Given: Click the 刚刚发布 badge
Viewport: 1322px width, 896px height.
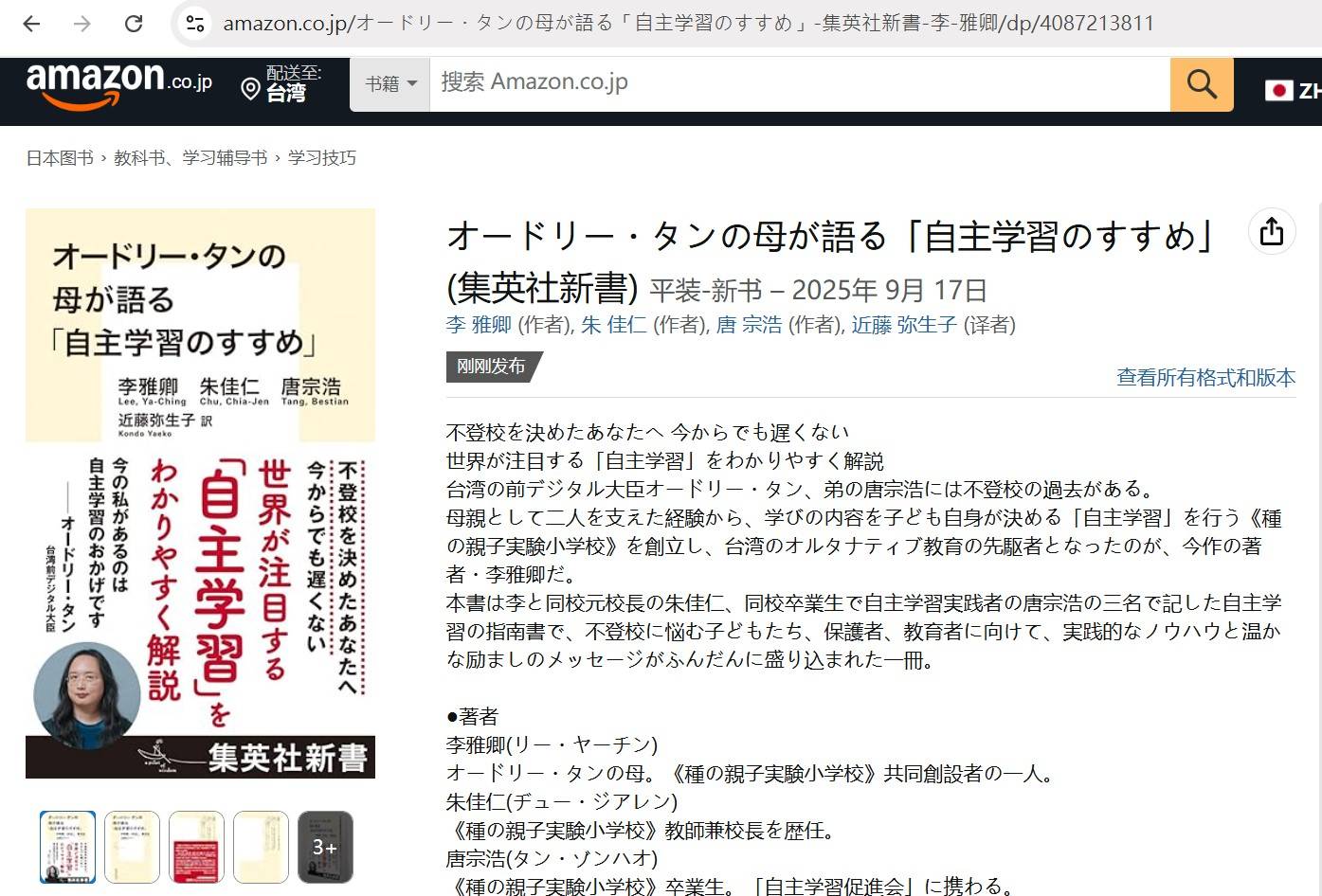Looking at the screenshot, I should [x=493, y=367].
